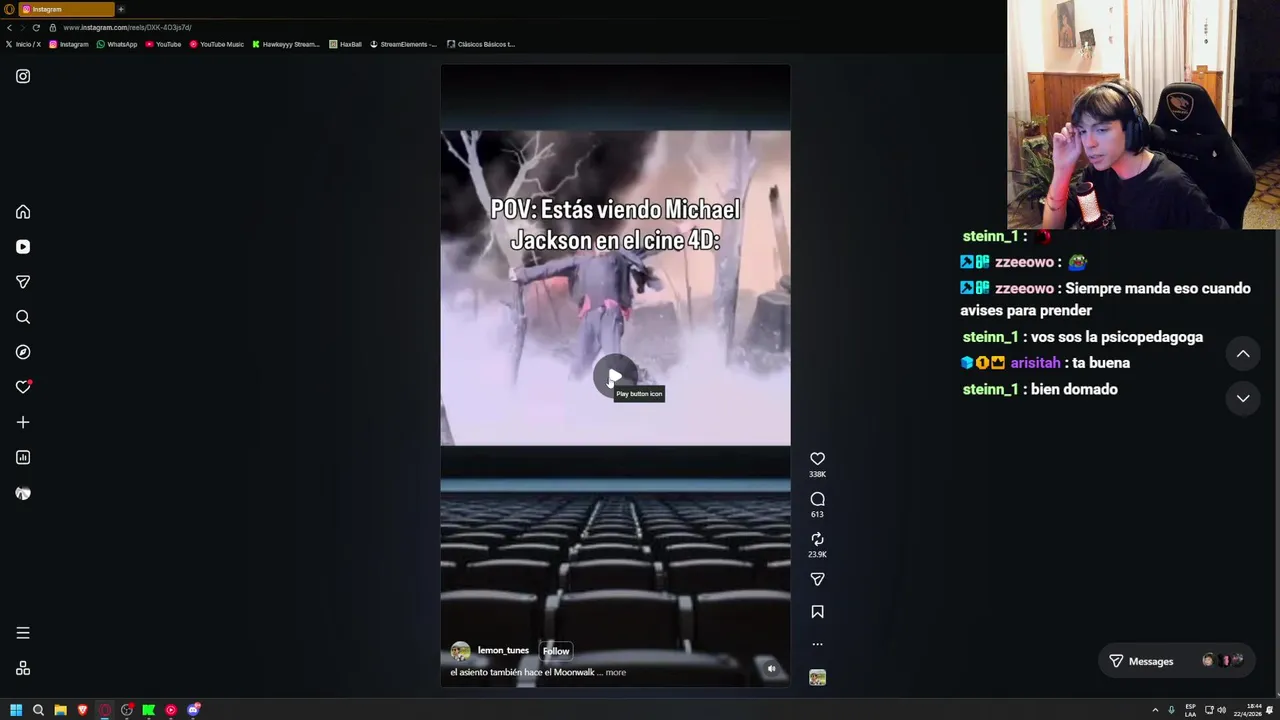Image resolution: width=1280 pixels, height=720 pixels.
Task: Like the reel with the heart icon
Action: coord(817,458)
